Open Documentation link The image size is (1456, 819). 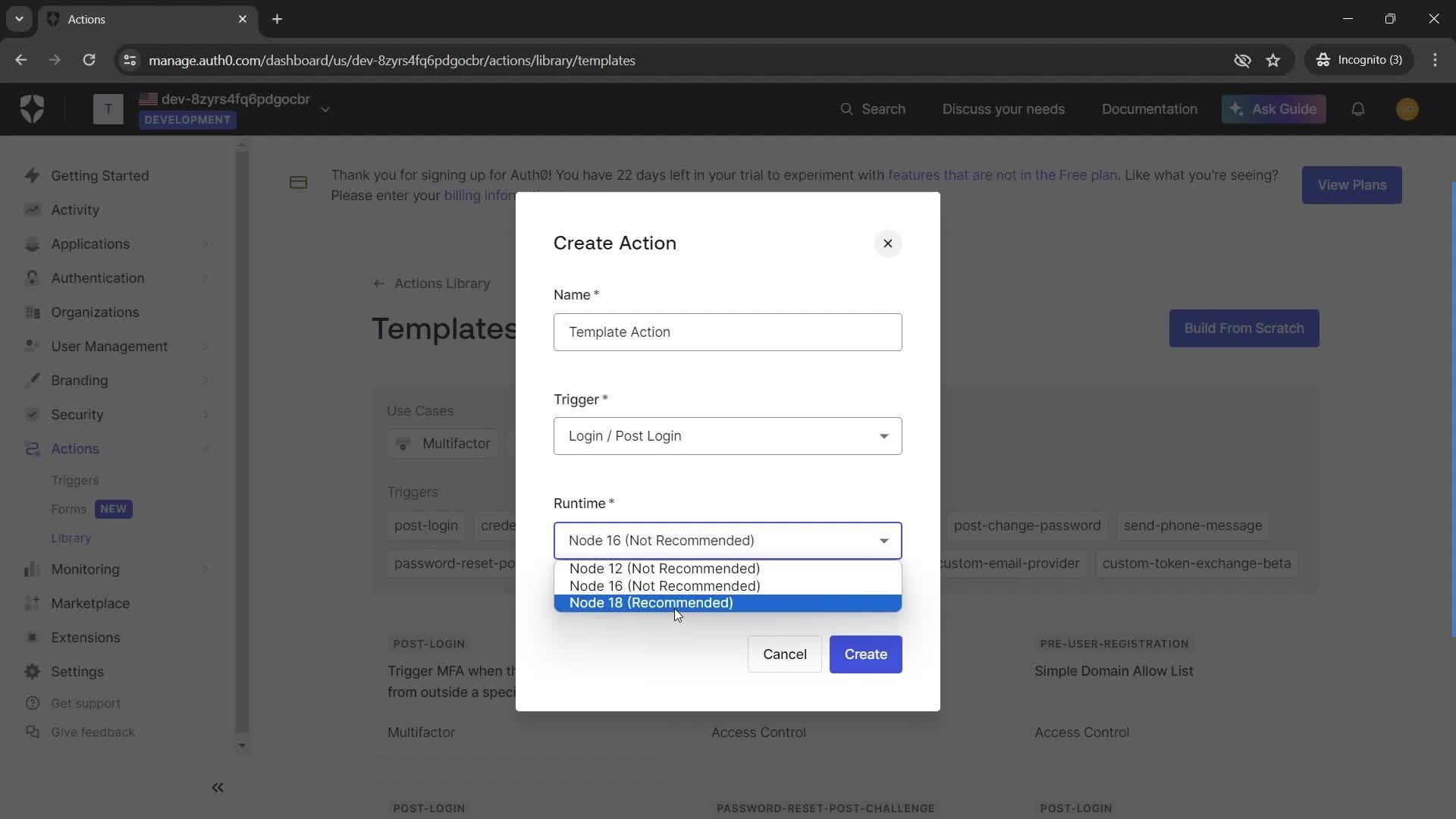[1149, 109]
